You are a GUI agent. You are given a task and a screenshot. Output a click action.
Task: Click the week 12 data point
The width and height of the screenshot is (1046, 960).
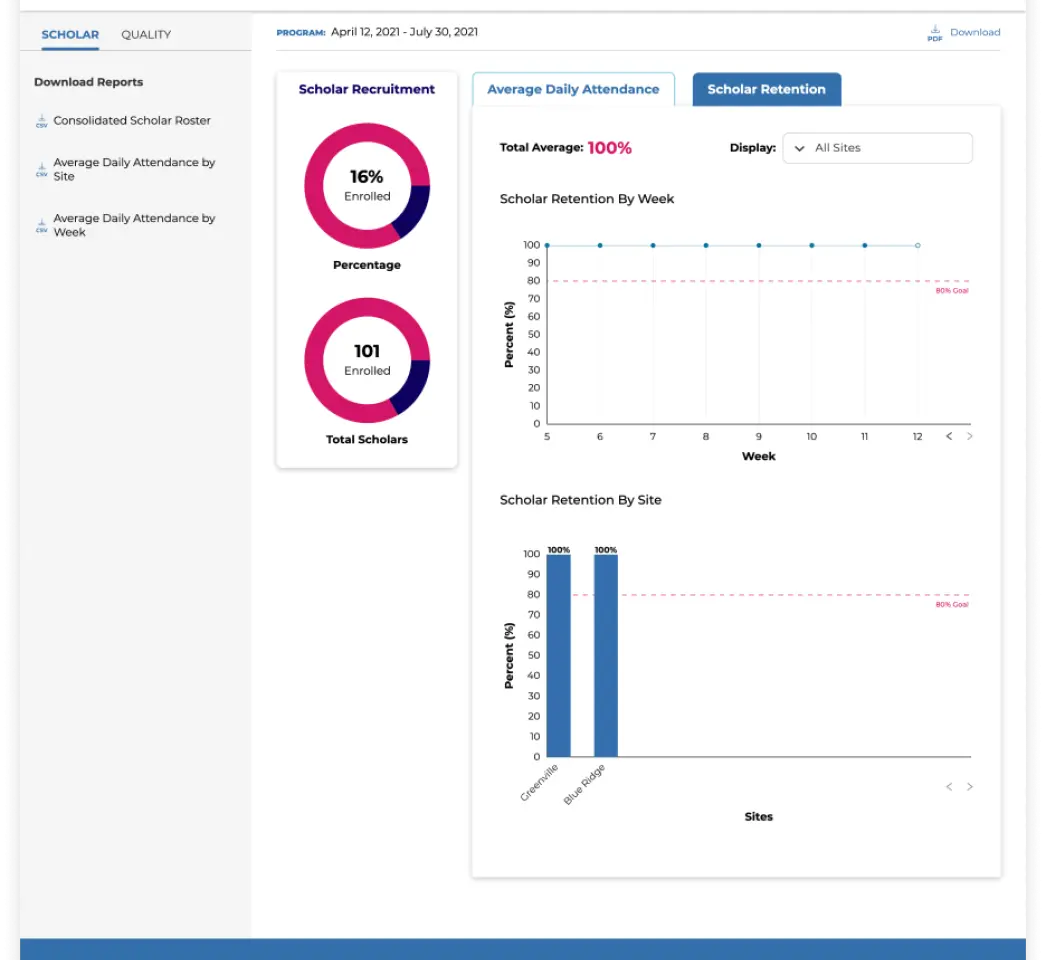(917, 245)
